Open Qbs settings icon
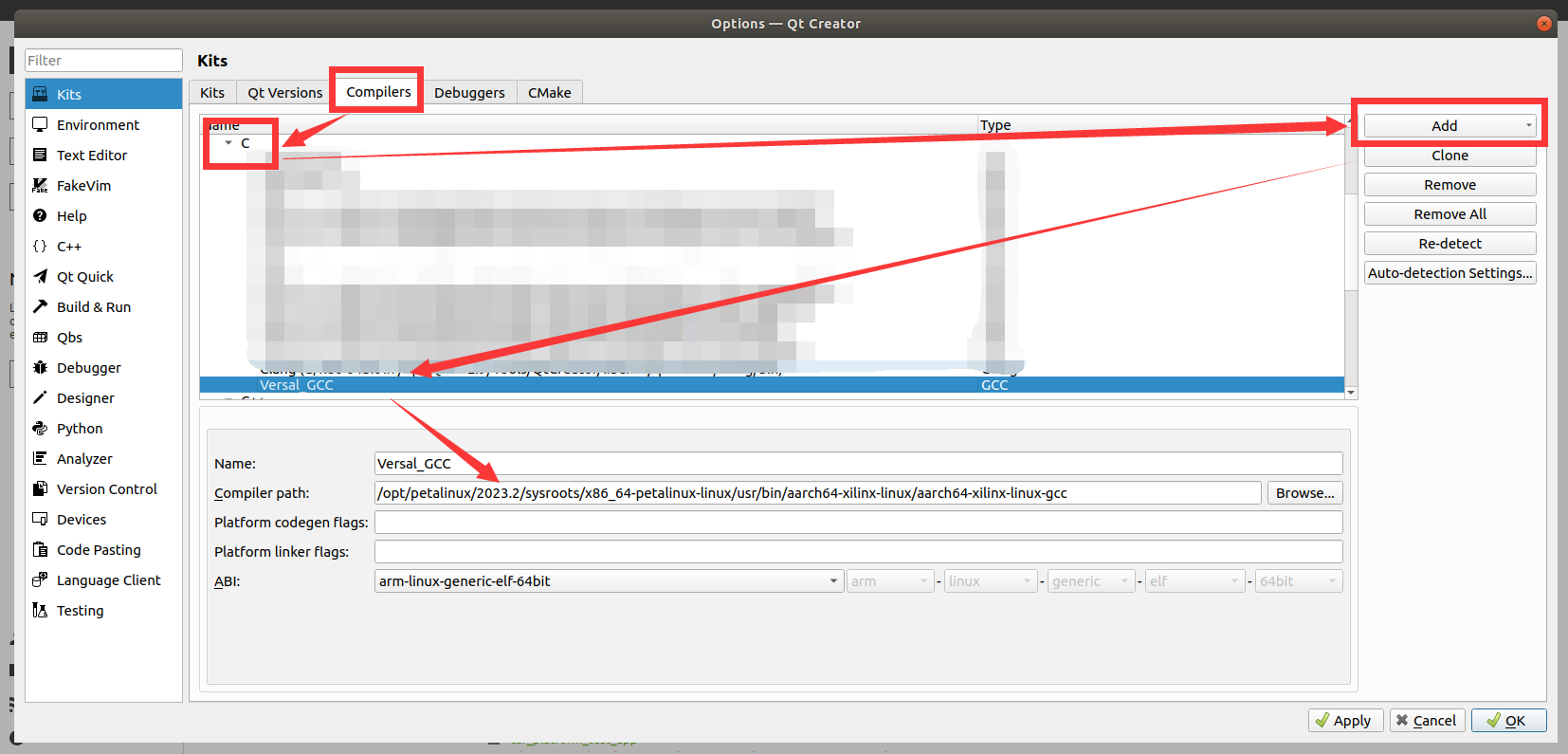This screenshot has height=754, width=1568. (40, 337)
